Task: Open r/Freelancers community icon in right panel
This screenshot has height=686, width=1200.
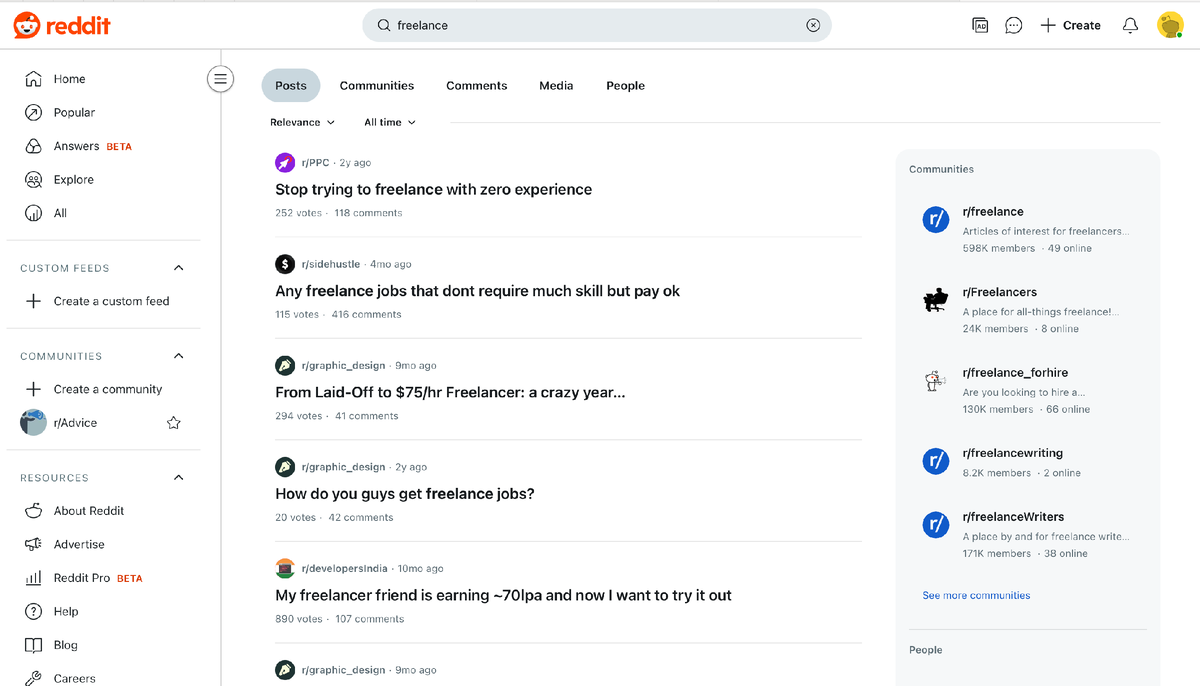Action: point(935,300)
